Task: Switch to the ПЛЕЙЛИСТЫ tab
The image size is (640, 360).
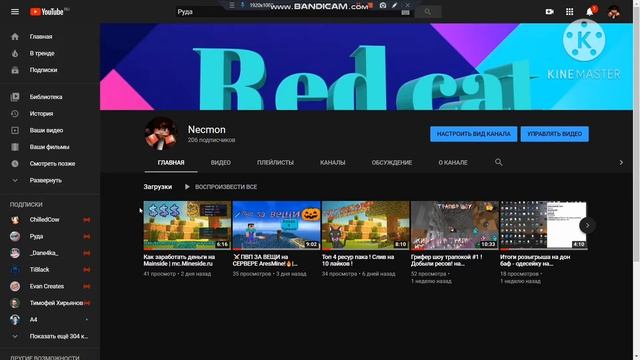Action: (275, 162)
